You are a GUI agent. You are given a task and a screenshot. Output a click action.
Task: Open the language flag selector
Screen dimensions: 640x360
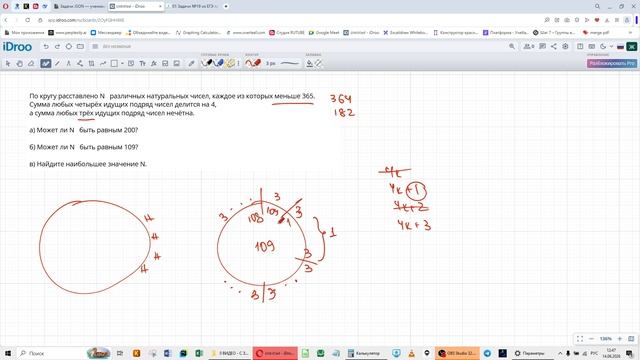click(x=620, y=47)
